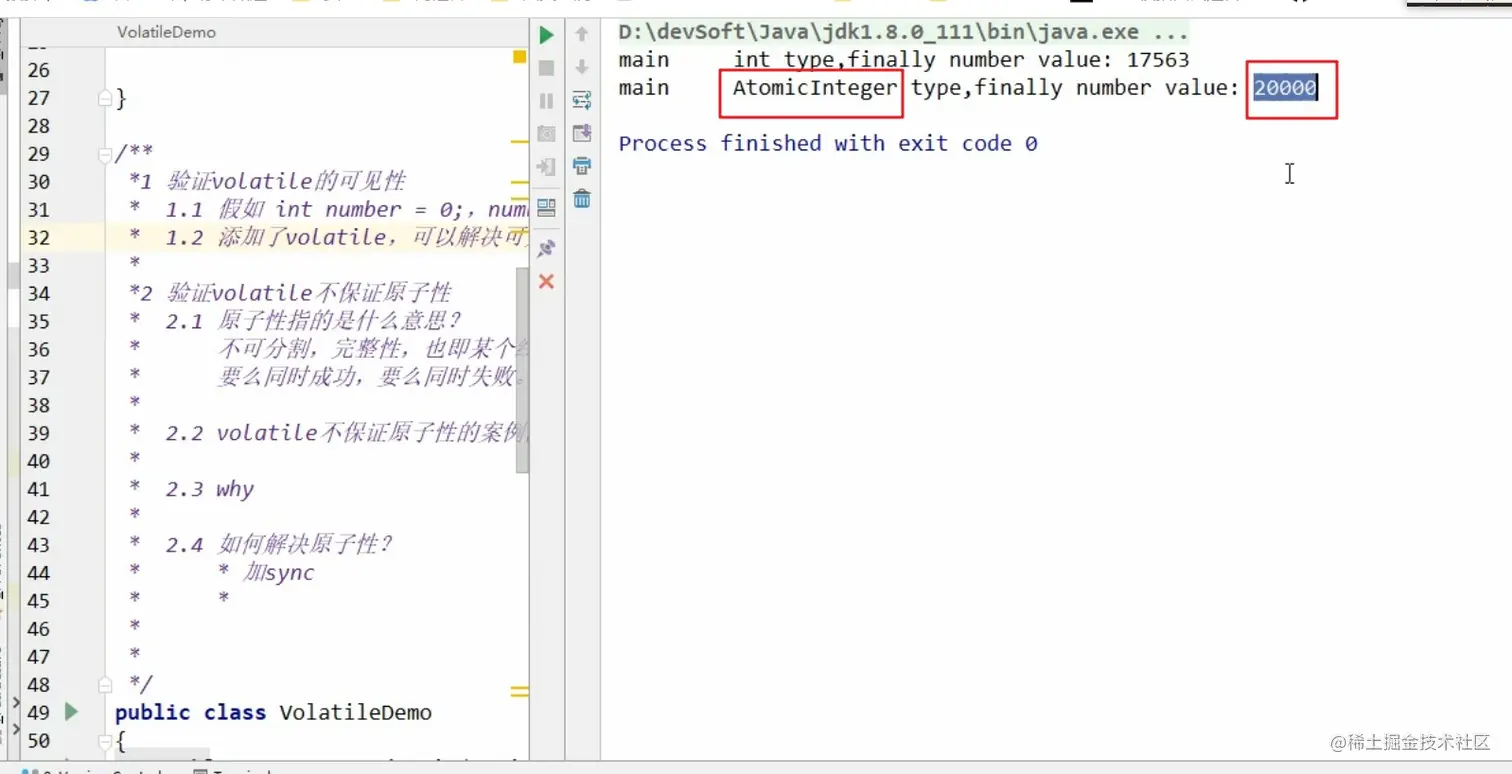Screen dimensions: 1512x774
Task: Clear all console output
Action: pos(581,199)
